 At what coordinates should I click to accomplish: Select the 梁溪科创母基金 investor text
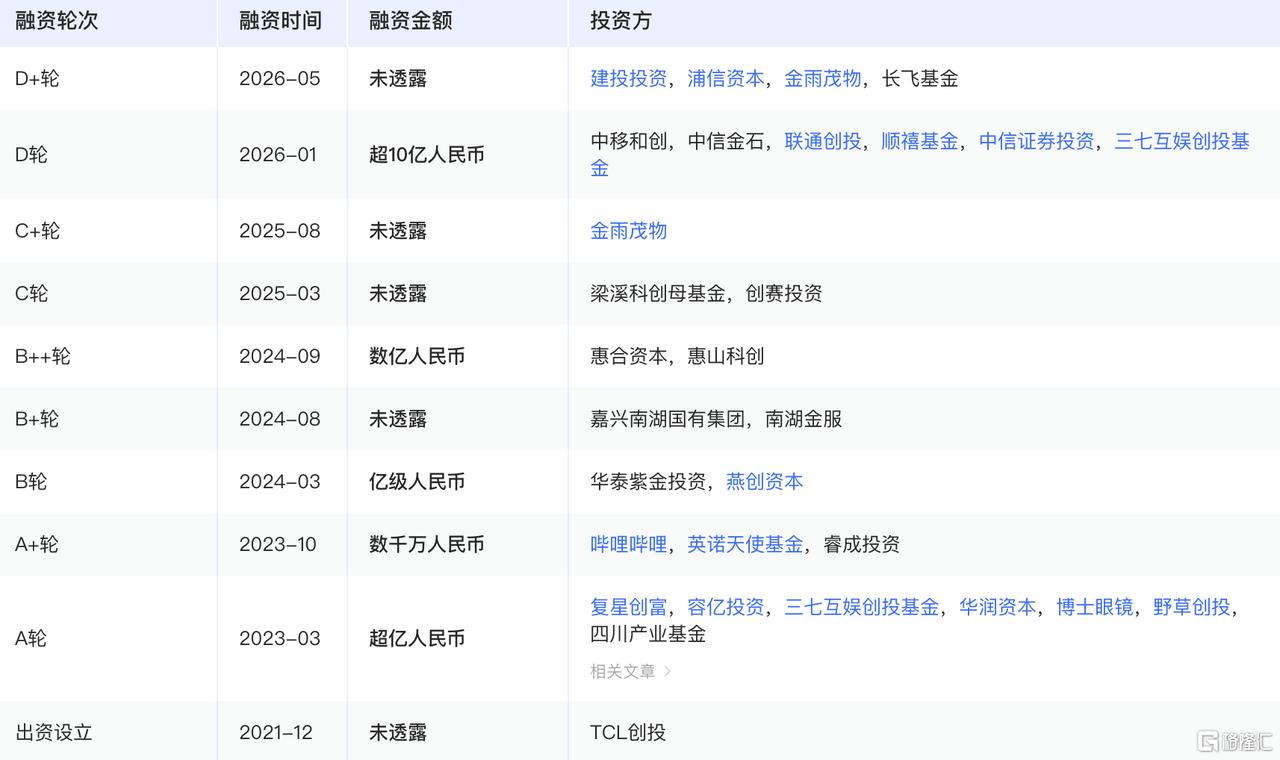click(658, 293)
